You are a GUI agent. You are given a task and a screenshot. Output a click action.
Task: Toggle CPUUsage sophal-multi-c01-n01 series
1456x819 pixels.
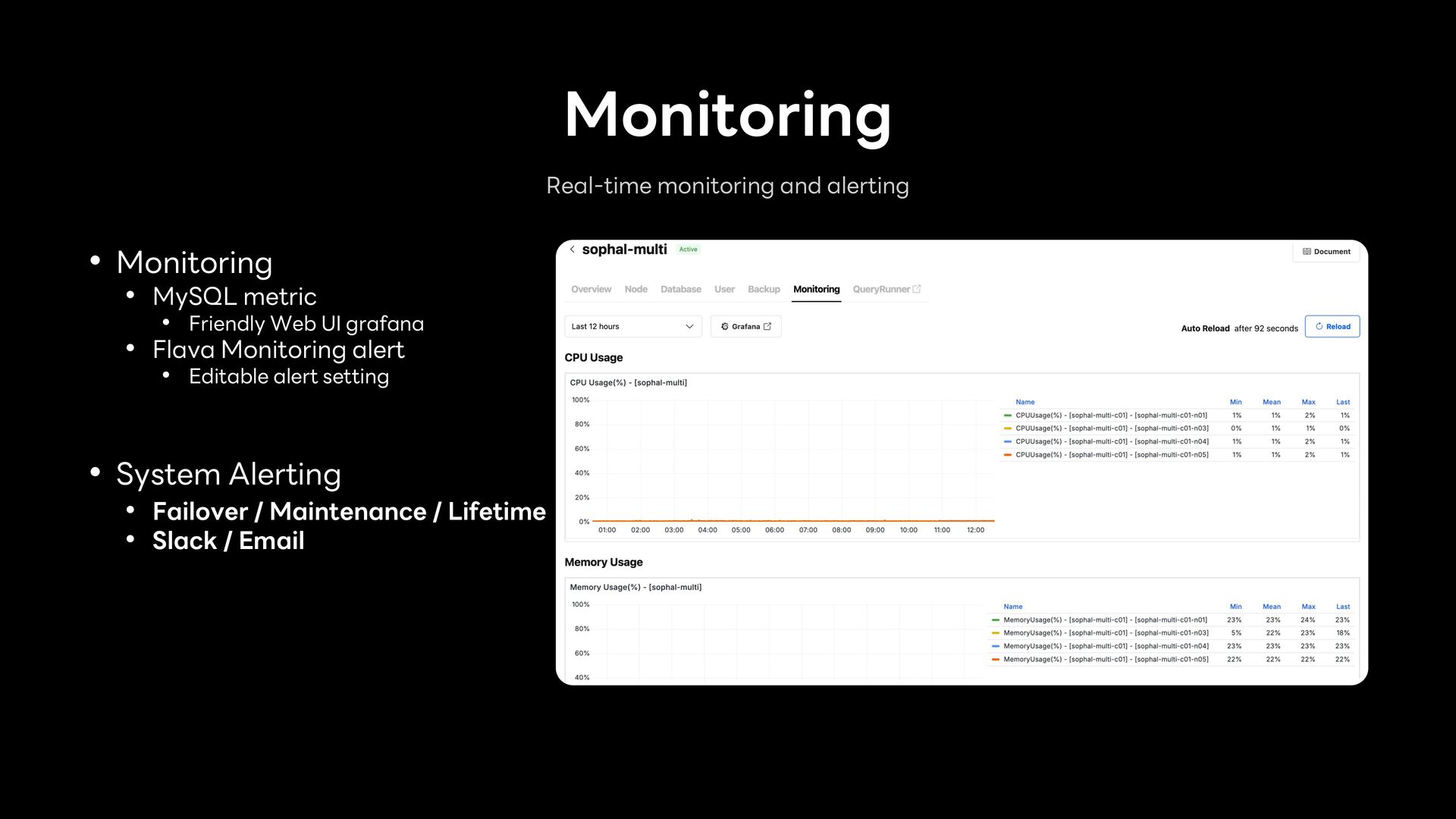(x=1111, y=416)
